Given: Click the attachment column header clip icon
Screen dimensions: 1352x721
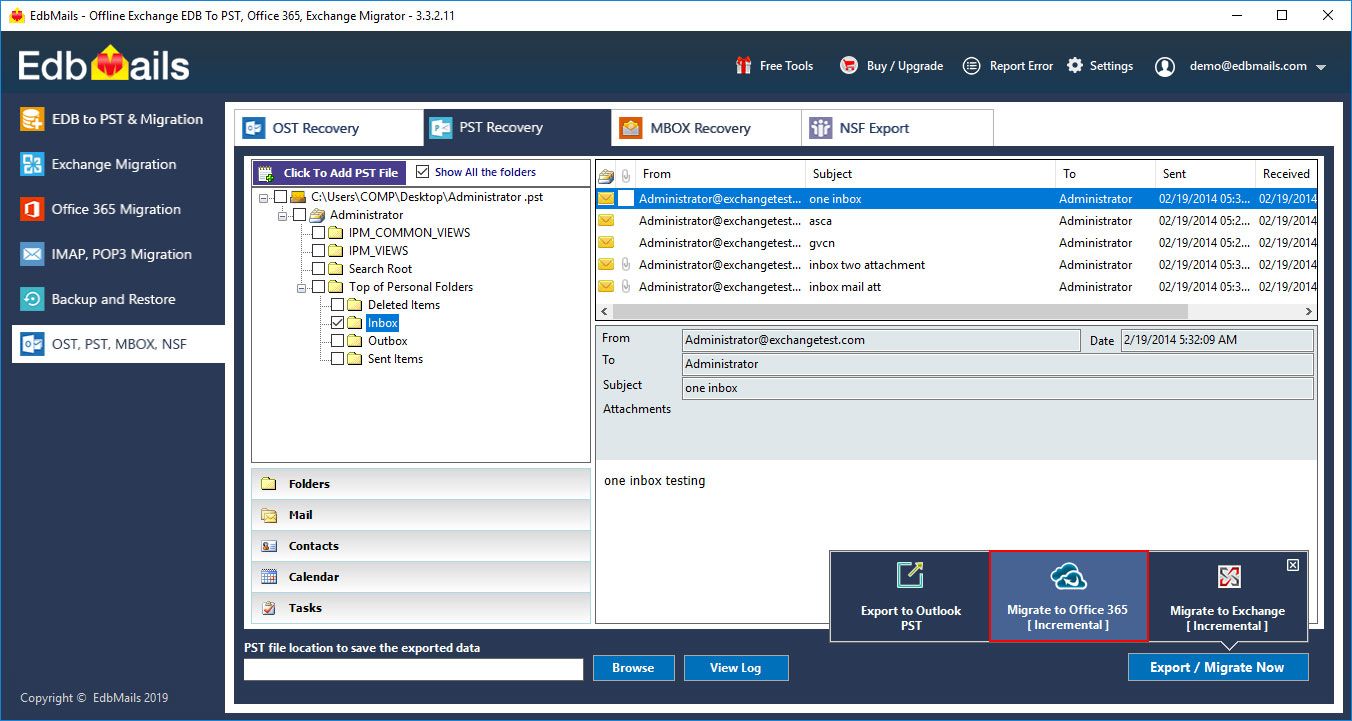Looking at the screenshot, I should (x=625, y=174).
